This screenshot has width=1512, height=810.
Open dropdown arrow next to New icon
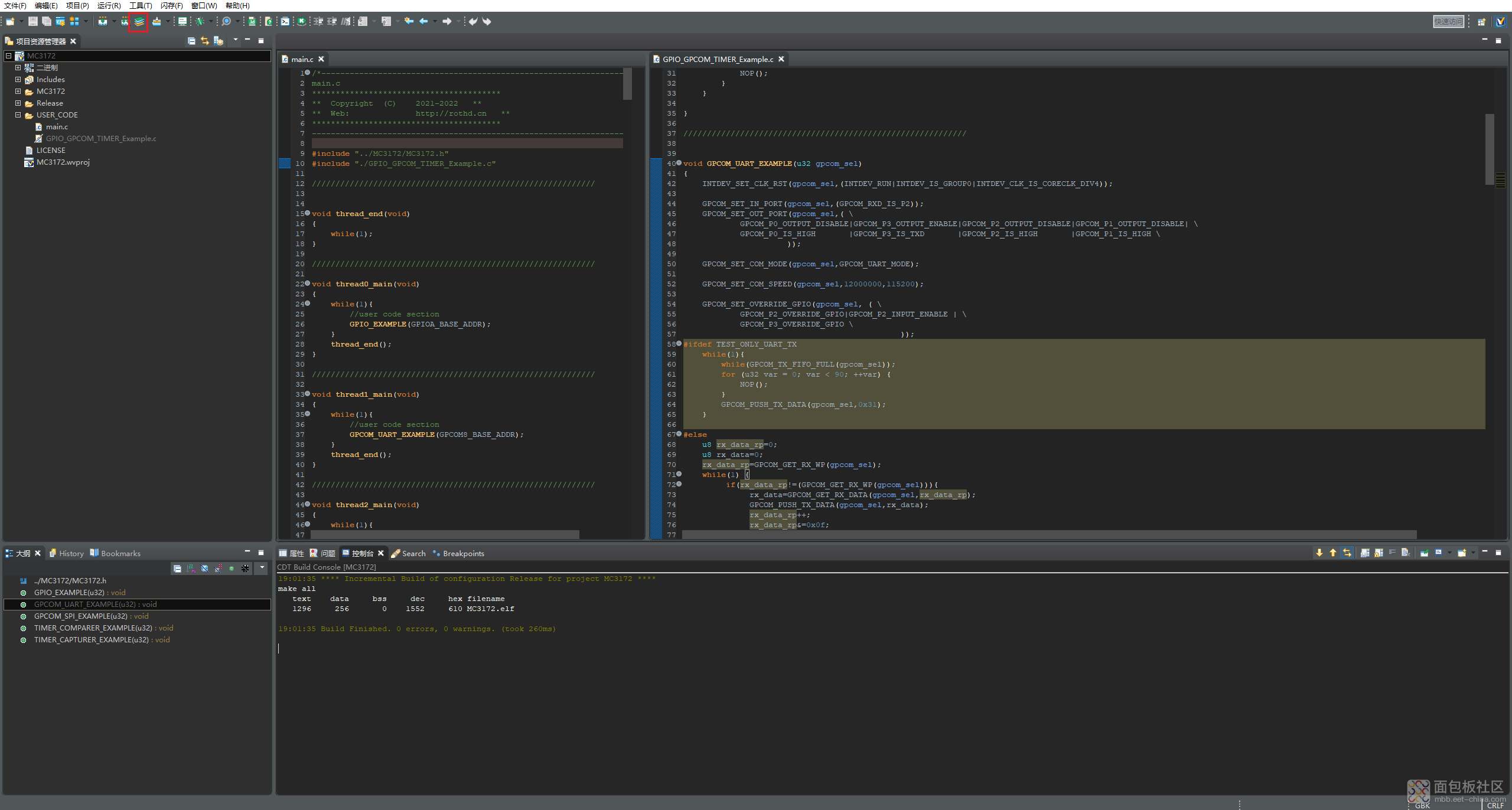21,21
